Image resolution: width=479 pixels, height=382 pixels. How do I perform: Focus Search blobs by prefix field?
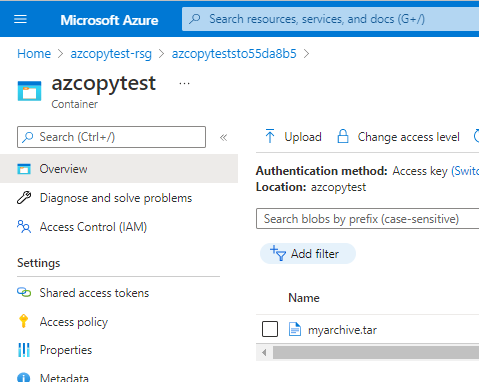[x=368, y=219]
